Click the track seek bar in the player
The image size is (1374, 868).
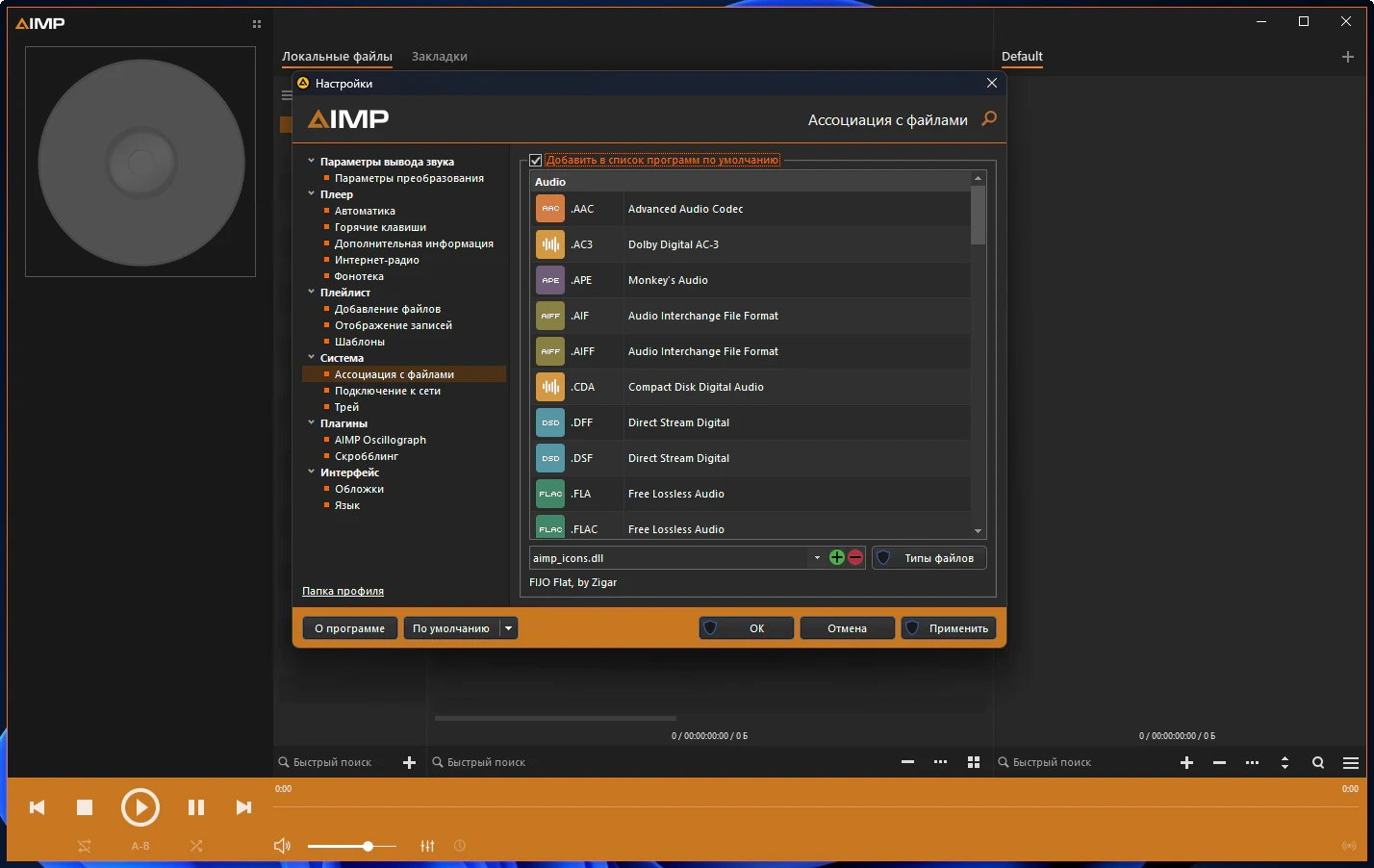pyautogui.click(x=817, y=806)
